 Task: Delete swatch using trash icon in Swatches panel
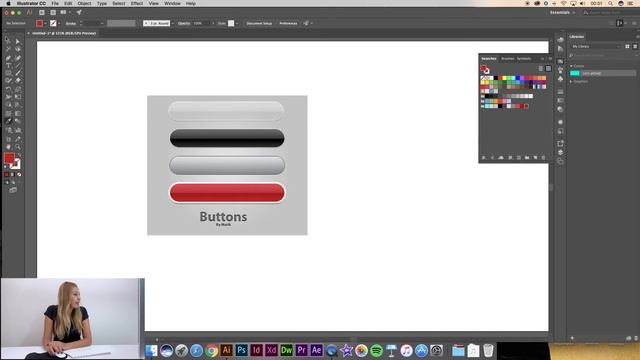click(543, 158)
